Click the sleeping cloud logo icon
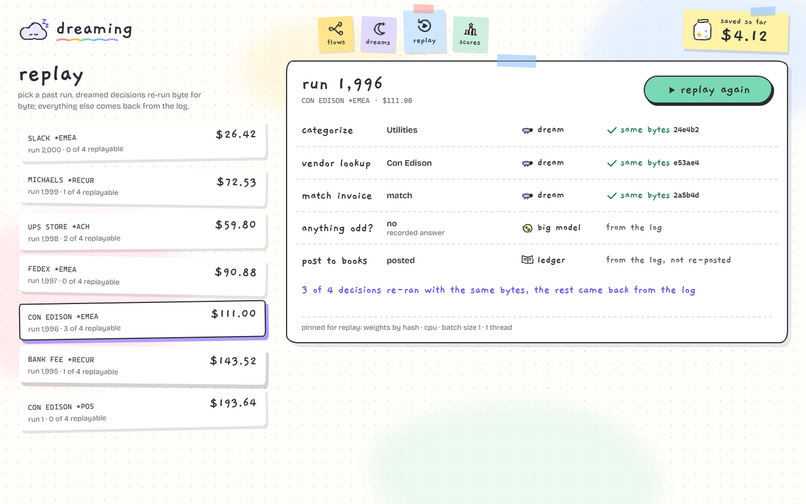The height and width of the screenshot is (504, 806). point(34,30)
